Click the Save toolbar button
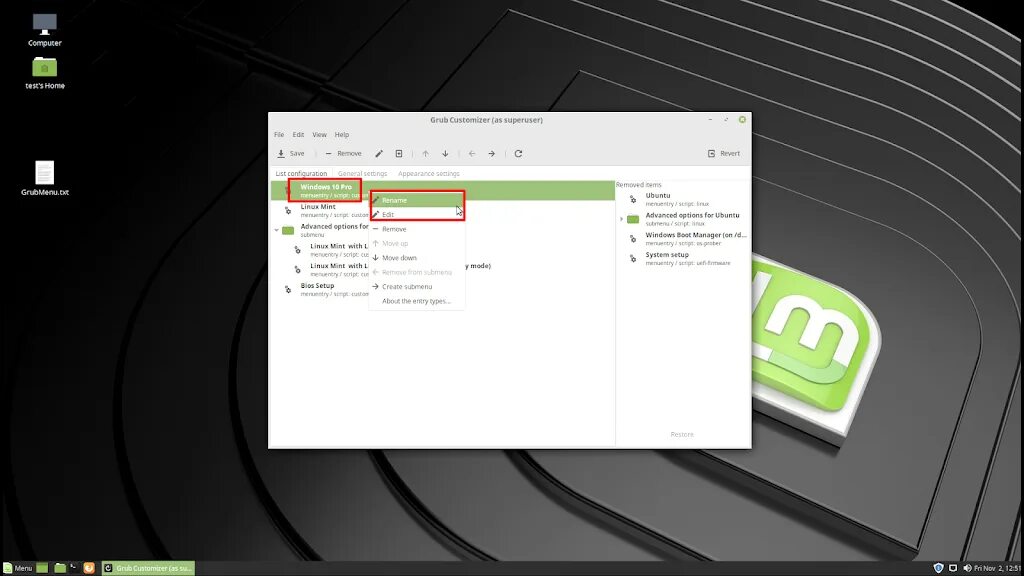This screenshot has width=1024, height=576. click(291, 153)
